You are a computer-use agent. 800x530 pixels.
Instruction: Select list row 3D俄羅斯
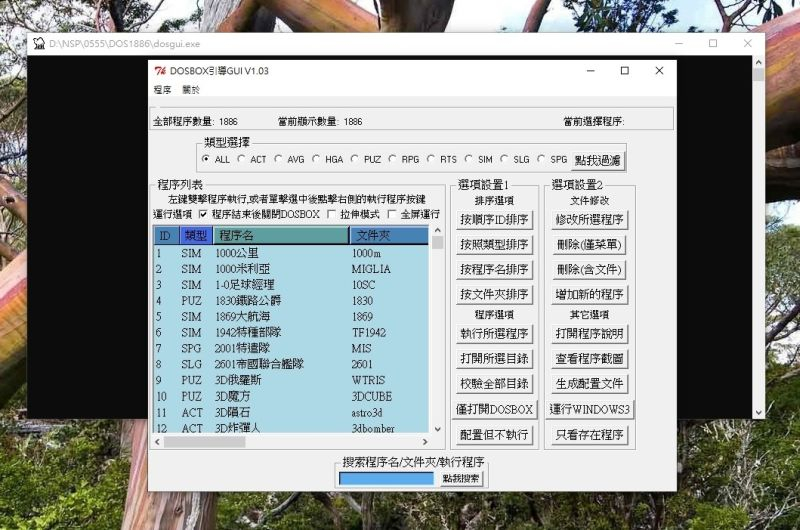291,380
